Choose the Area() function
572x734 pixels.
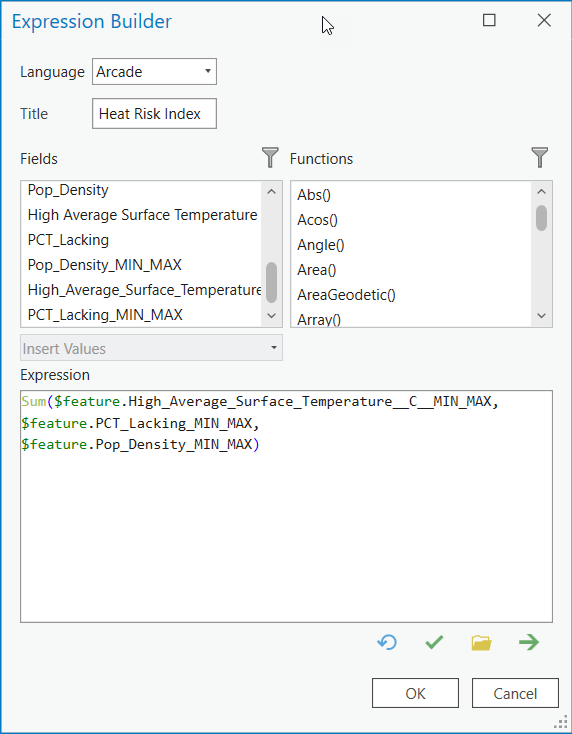pyautogui.click(x=317, y=270)
